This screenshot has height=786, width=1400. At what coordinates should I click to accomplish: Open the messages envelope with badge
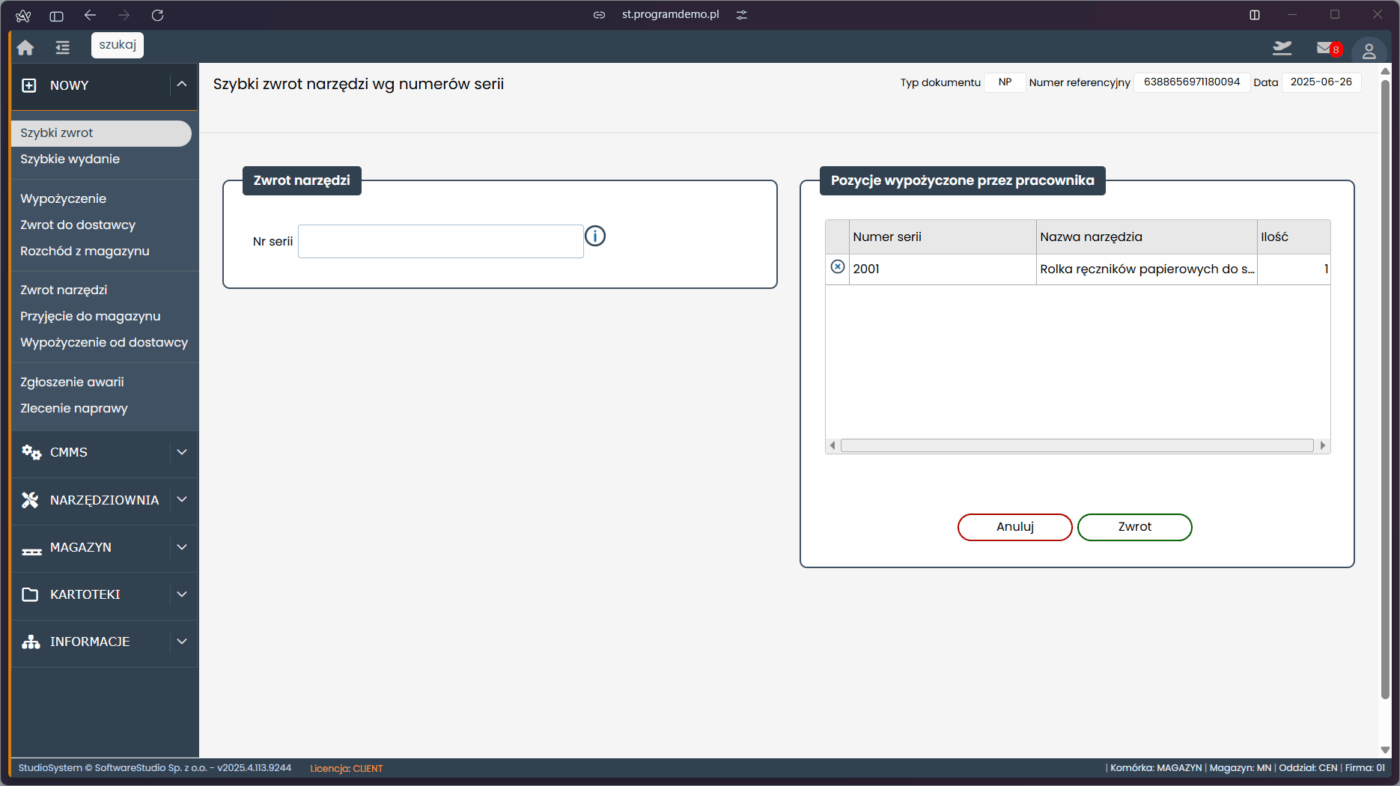click(1326, 48)
